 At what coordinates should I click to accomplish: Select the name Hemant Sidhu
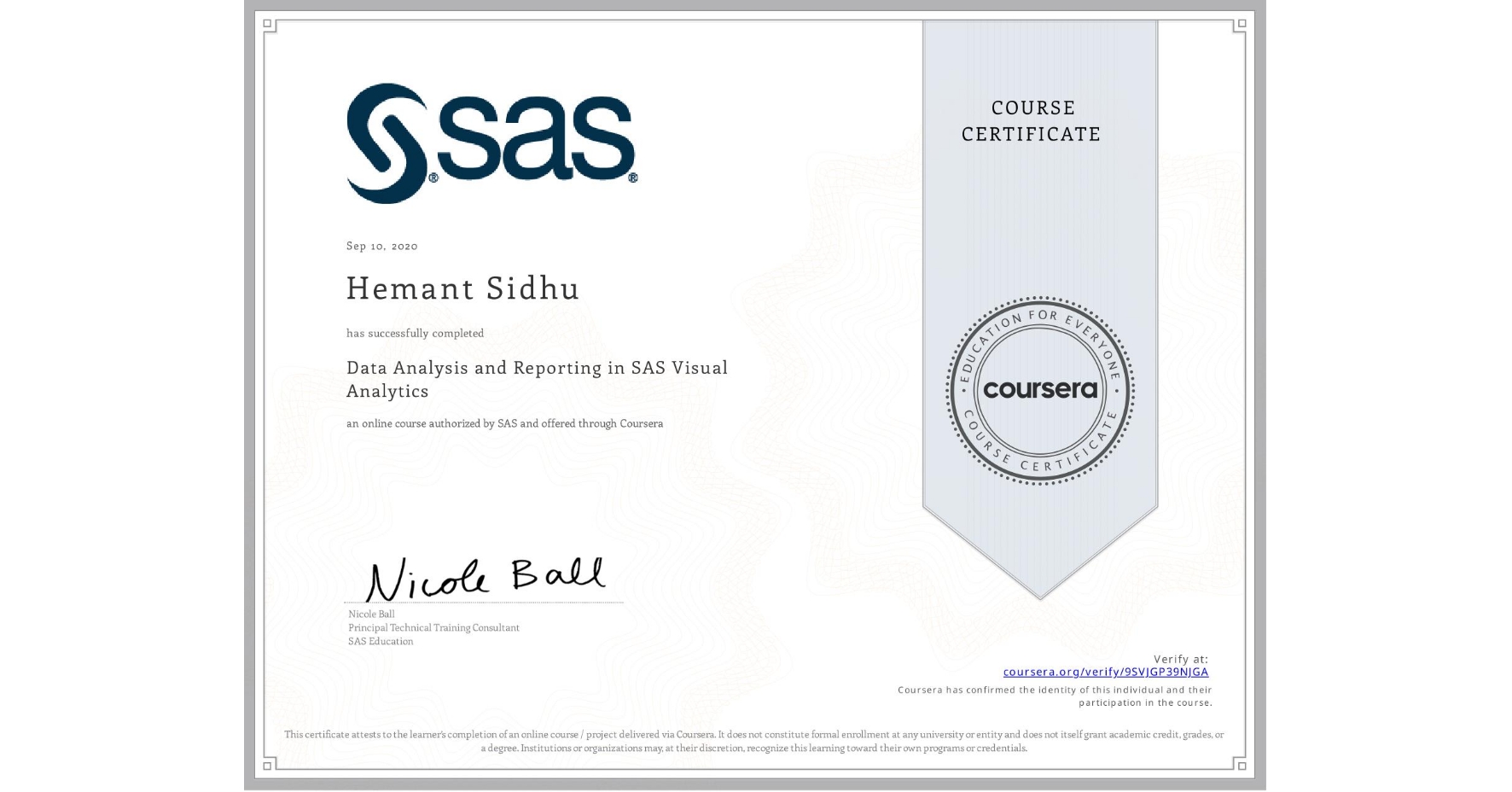pos(463,288)
